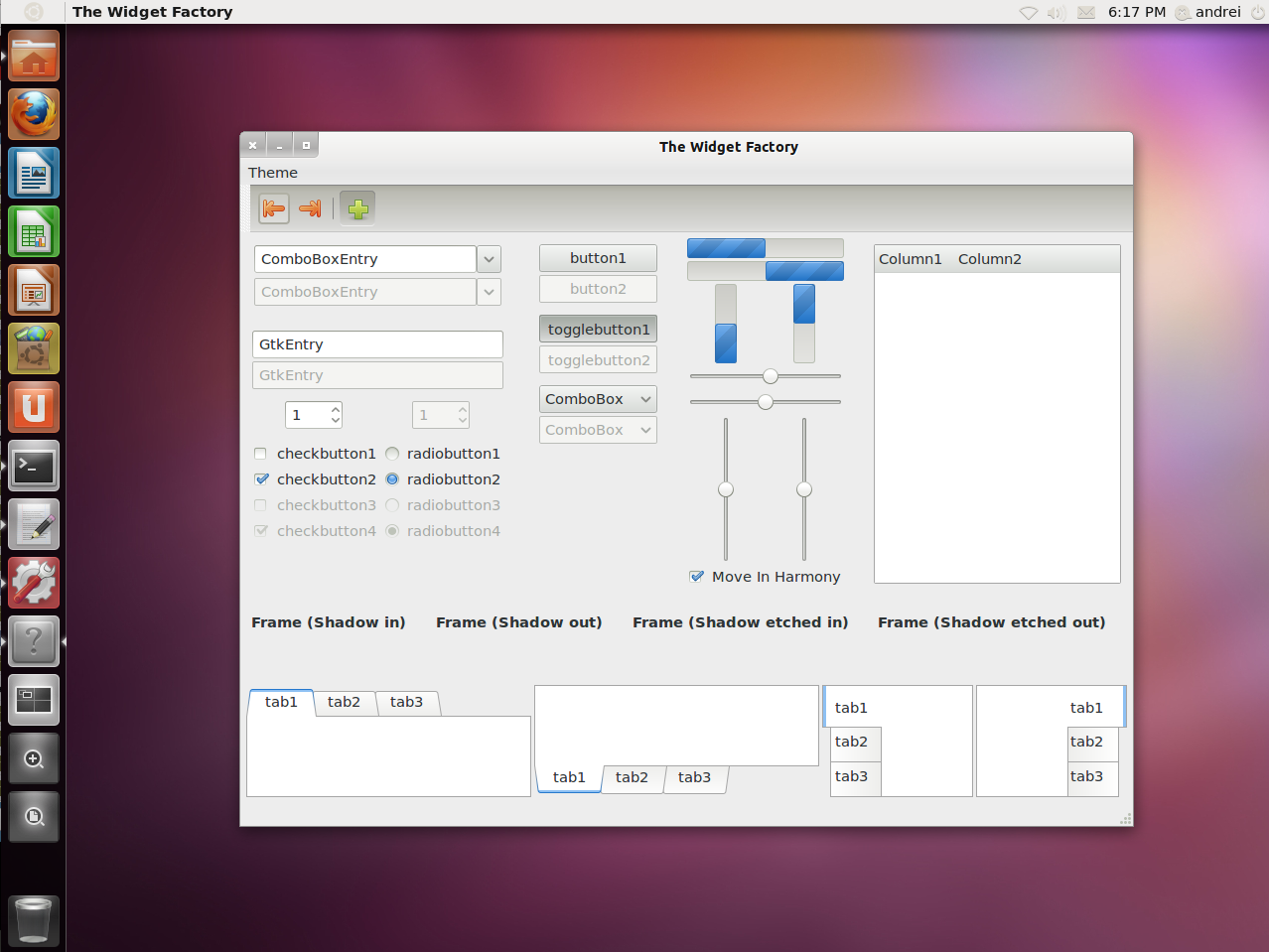The height and width of the screenshot is (952, 1269).
Task: Open LibreOffice Impress from the launcher
Action: point(34,290)
